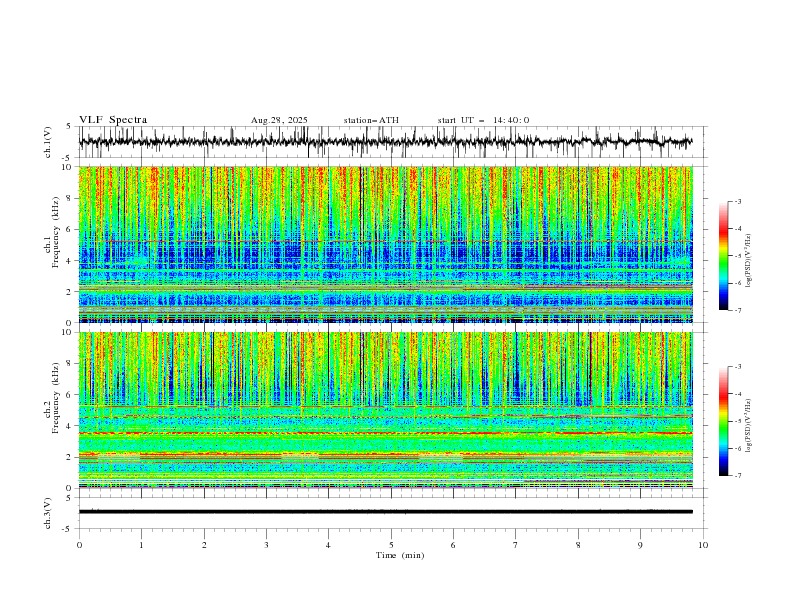
Task: Click the time axis tick label "1"
Action: (x=141, y=545)
